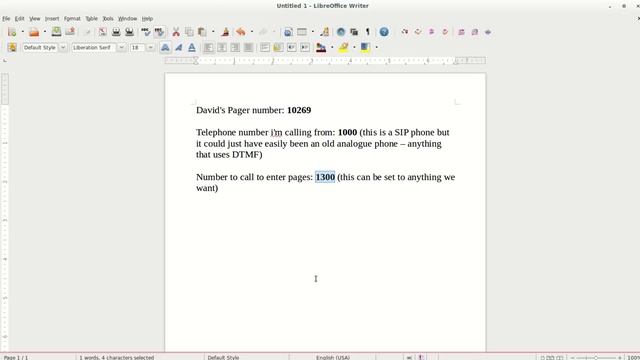Apply Font Color swatch

[321, 47]
